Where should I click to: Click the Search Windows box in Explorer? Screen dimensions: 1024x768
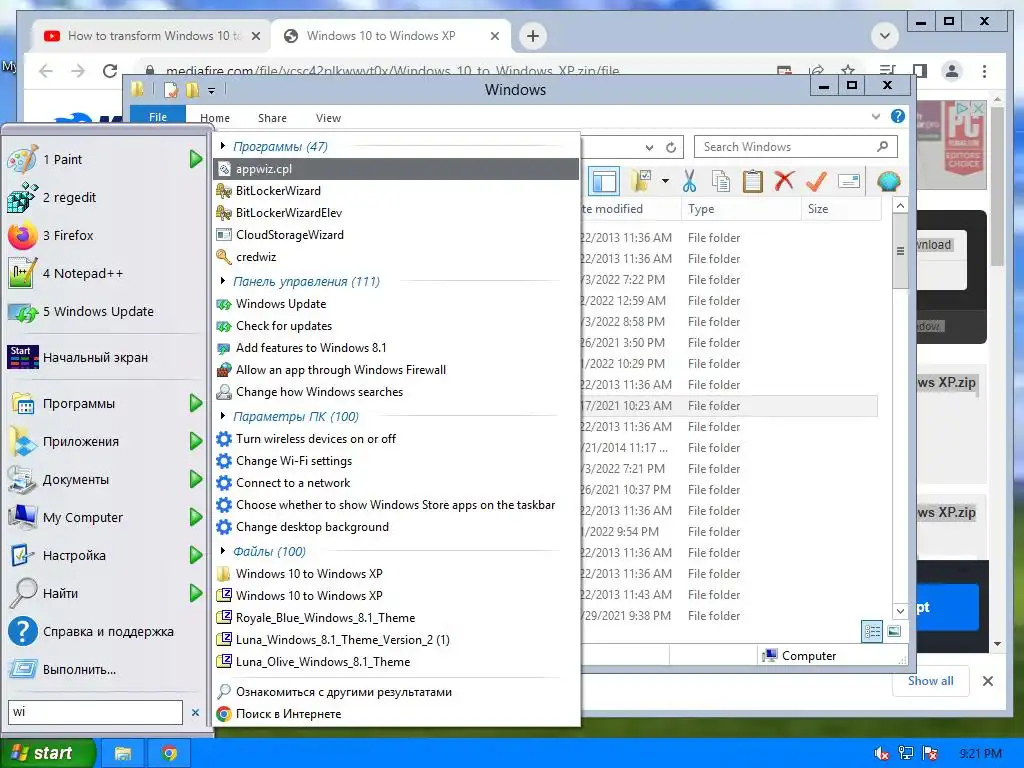(795, 147)
